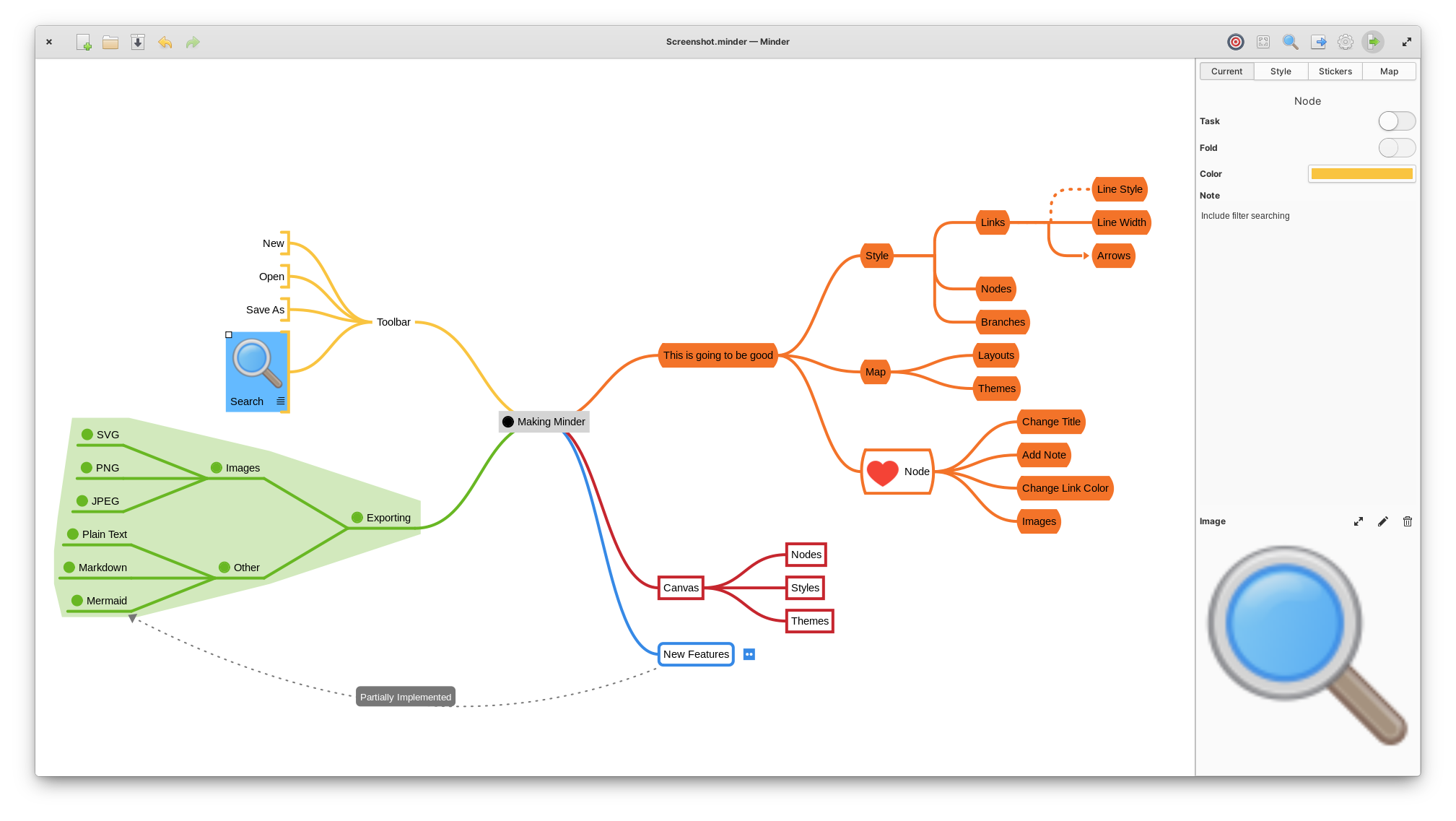Click the Undo arrow icon

click(165, 42)
